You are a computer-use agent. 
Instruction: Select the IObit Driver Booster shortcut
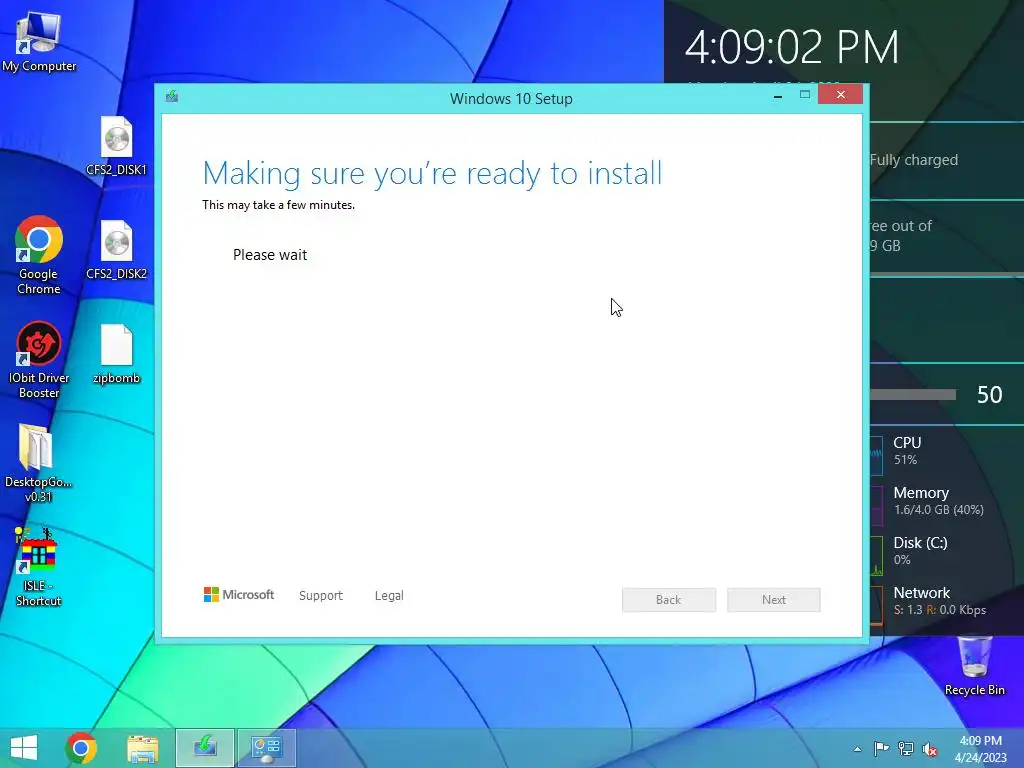pos(39,359)
